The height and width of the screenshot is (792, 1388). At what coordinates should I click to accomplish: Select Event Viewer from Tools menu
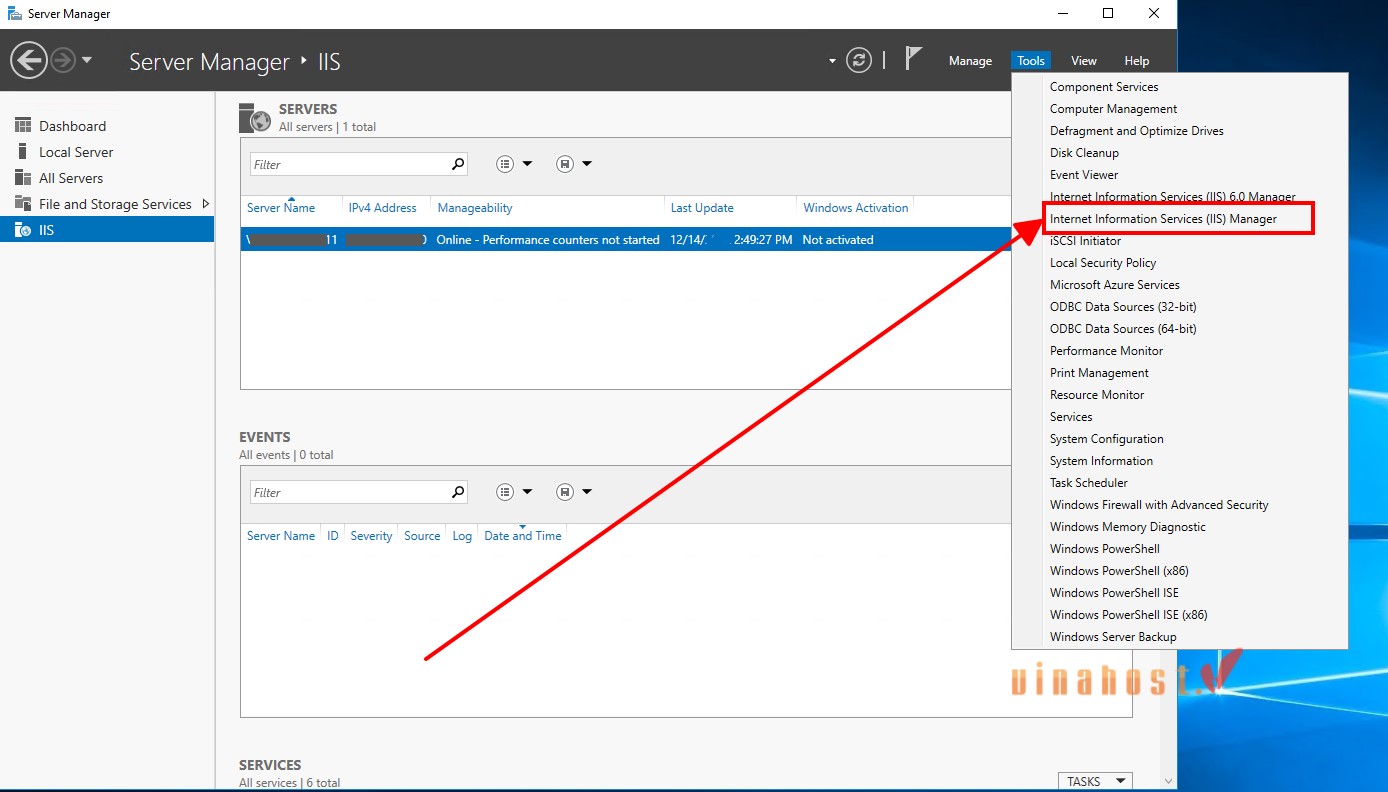(1084, 175)
